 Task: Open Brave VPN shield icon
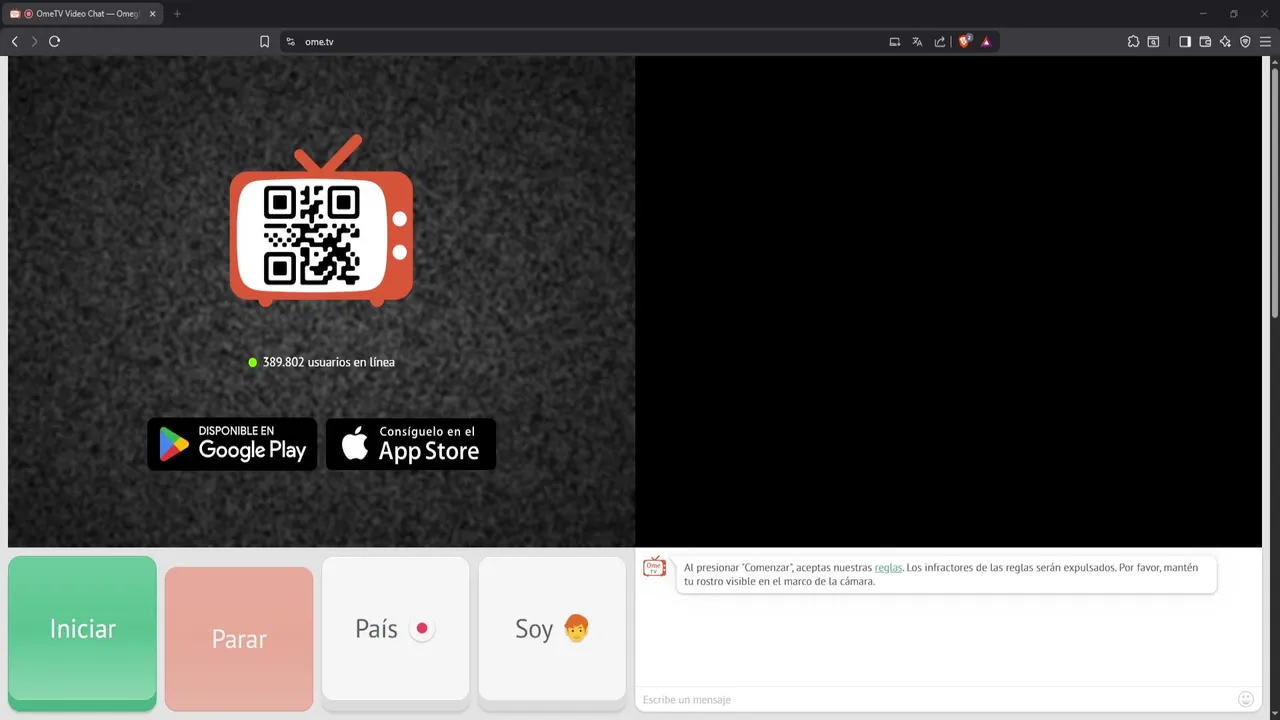click(x=1245, y=42)
